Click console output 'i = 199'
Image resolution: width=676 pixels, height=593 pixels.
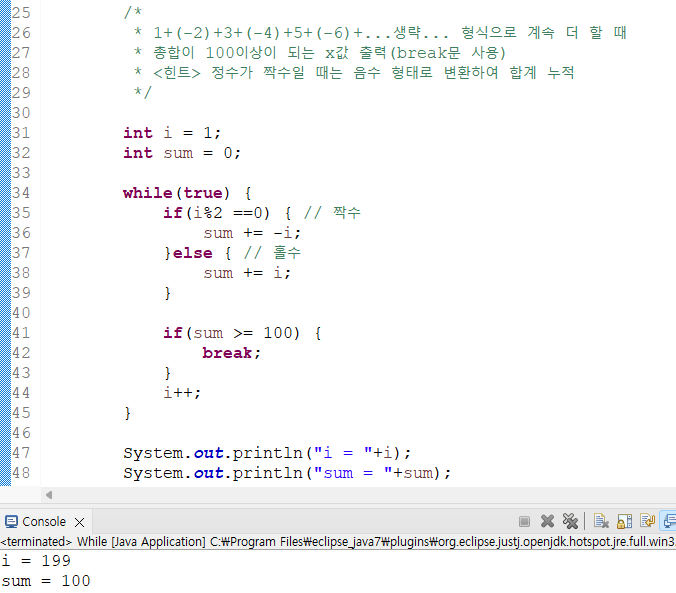tap(36, 561)
